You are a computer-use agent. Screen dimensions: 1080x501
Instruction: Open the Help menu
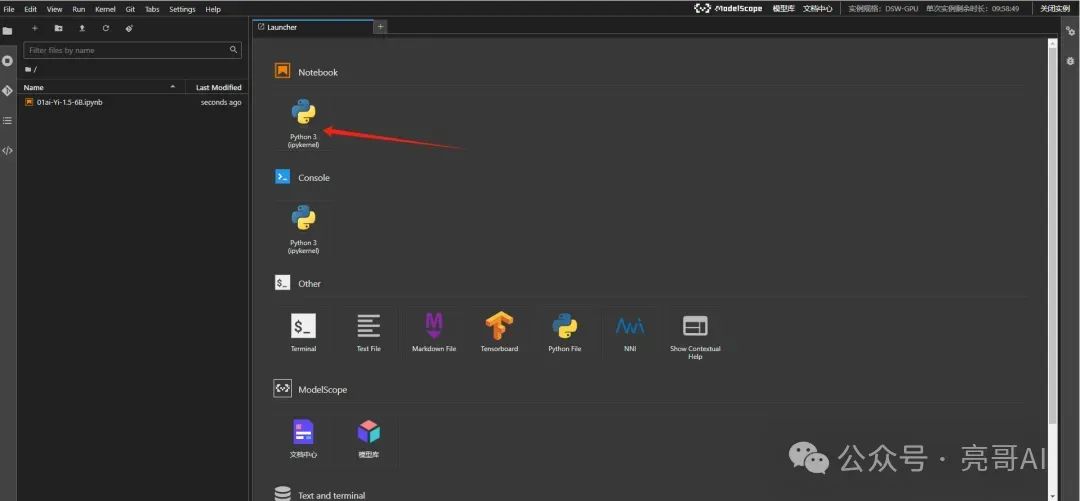[213, 9]
